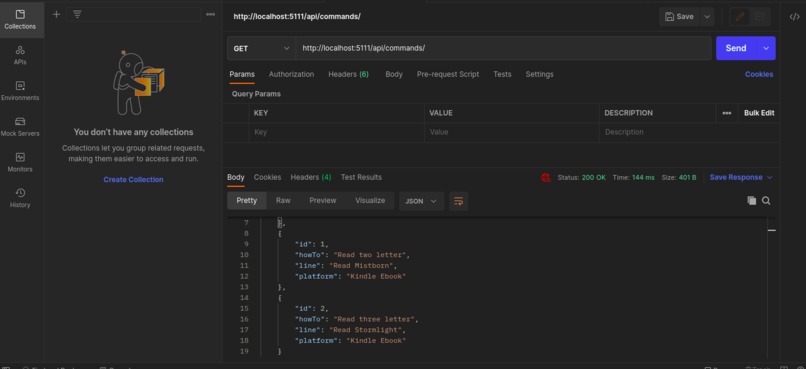Choose the Pretty view mode
The width and height of the screenshot is (806, 369).
(247, 200)
